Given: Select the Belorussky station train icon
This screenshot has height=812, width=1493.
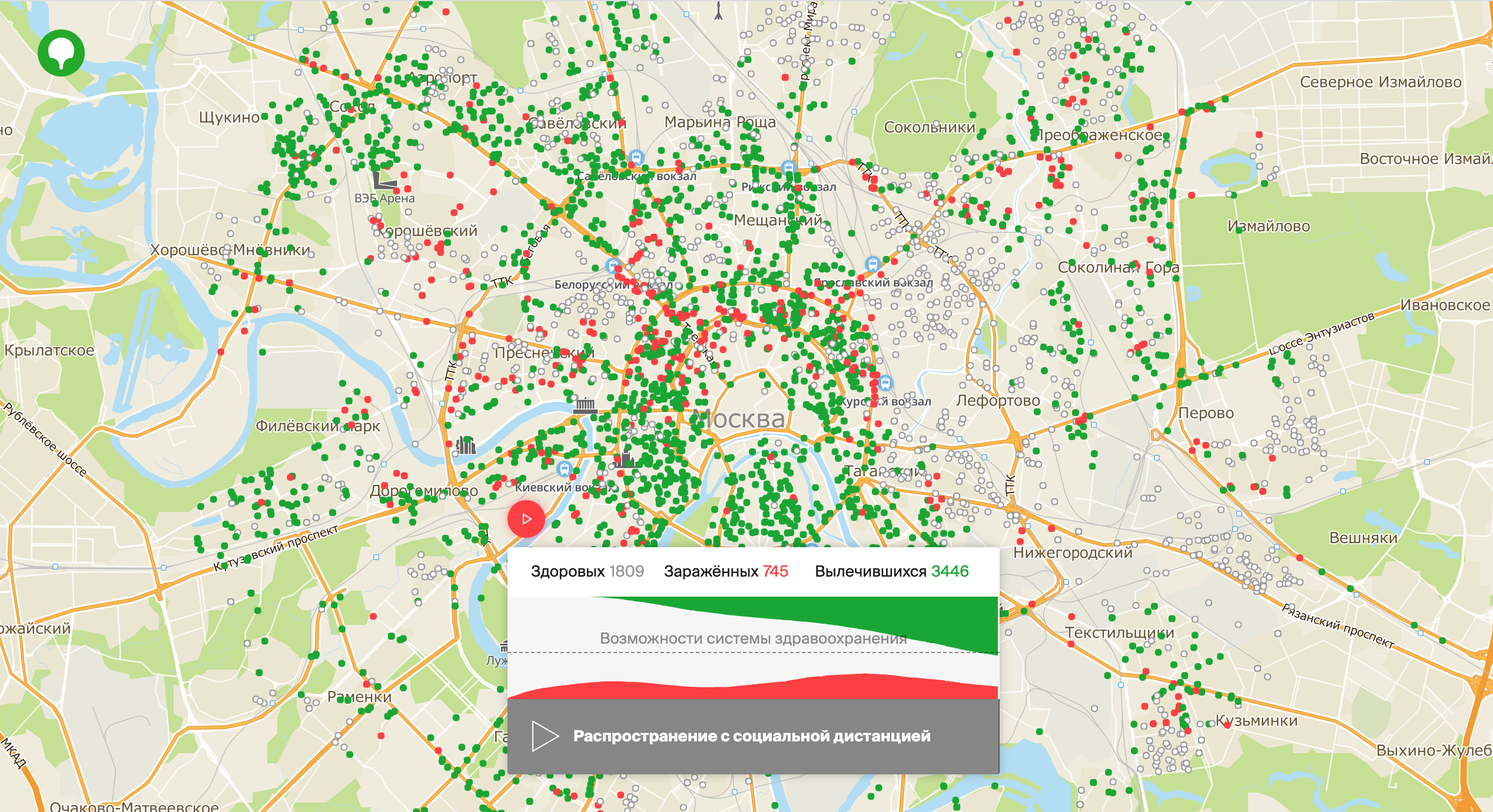Looking at the screenshot, I should click(613, 265).
